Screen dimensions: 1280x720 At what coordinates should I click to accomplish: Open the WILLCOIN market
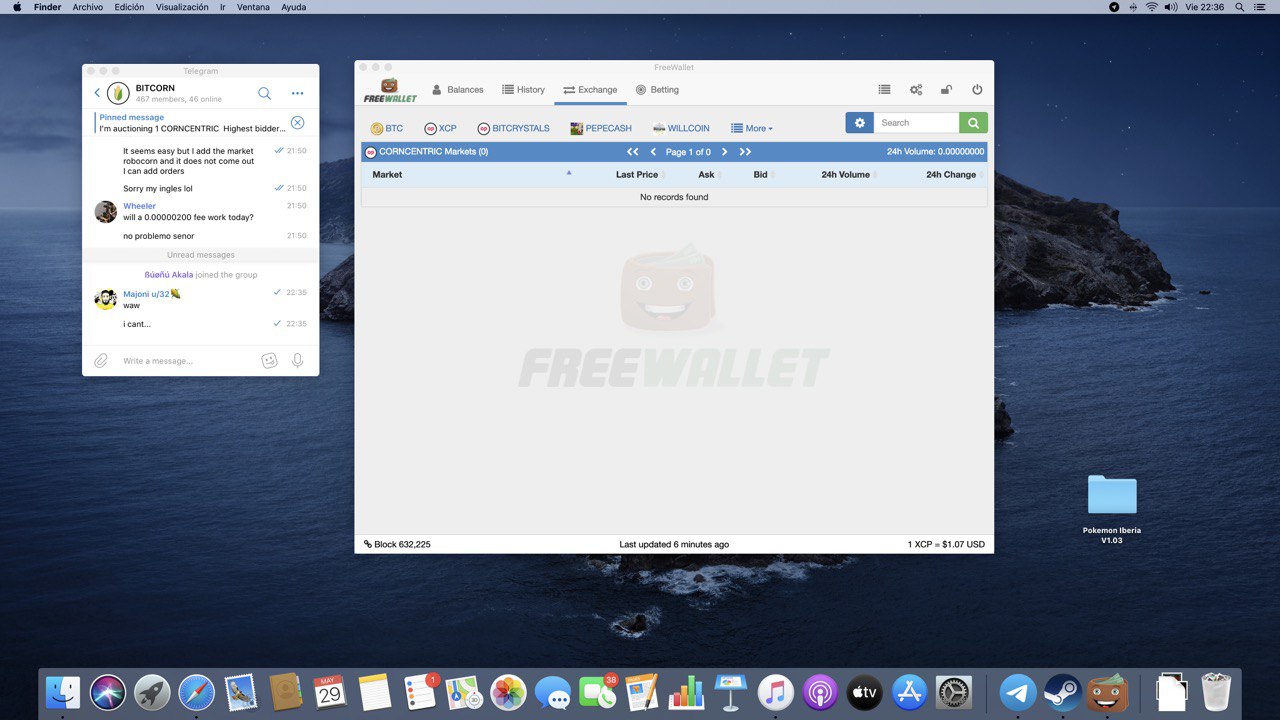(x=681, y=128)
